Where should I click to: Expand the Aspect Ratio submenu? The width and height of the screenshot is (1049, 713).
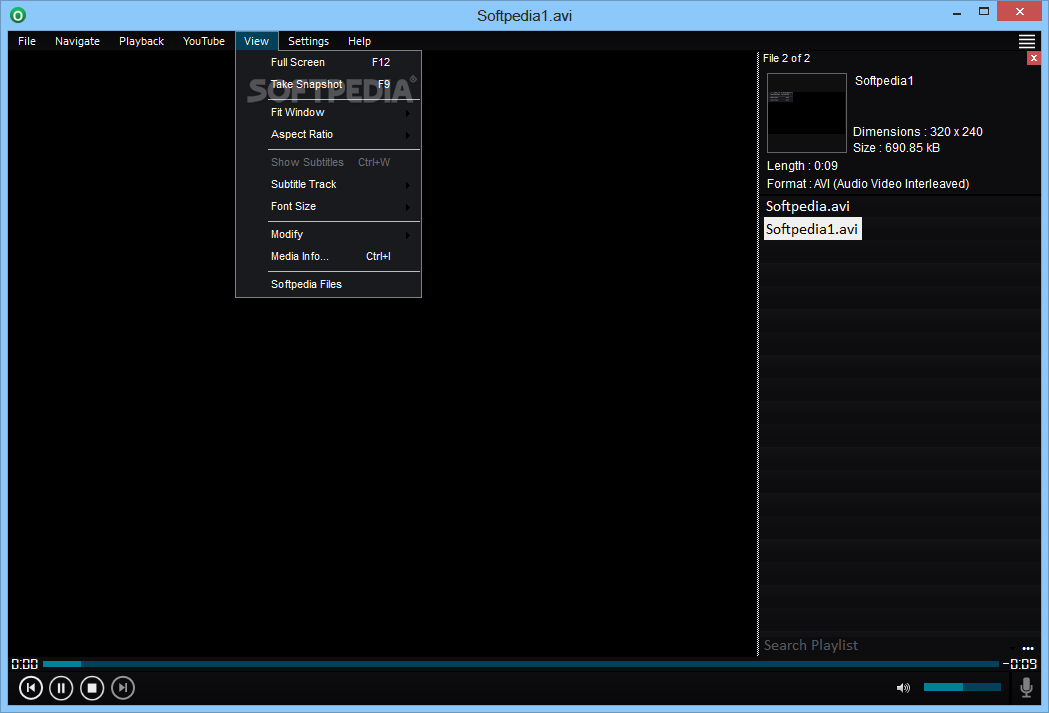point(328,134)
